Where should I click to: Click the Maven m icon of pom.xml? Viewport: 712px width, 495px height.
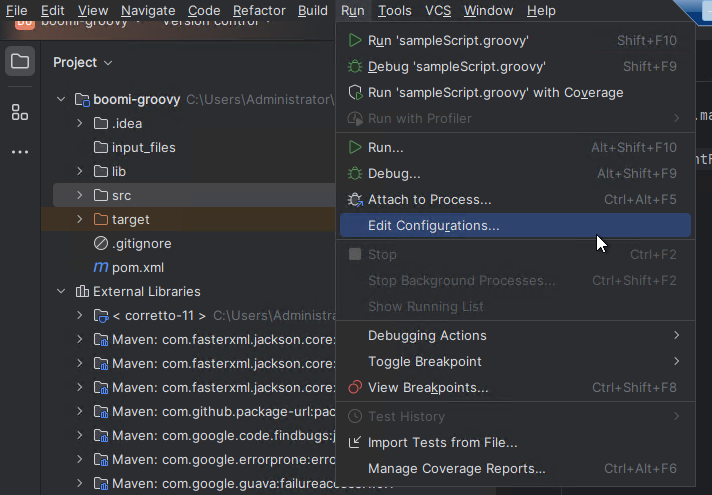pyautogui.click(x=101, y=267)
